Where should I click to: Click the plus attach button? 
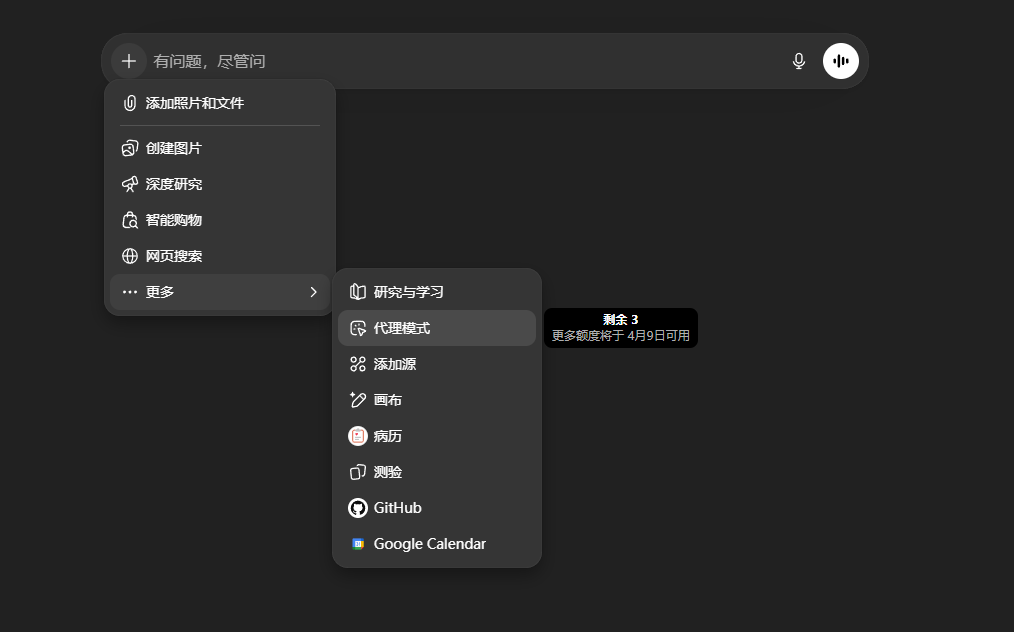[129, 61]
